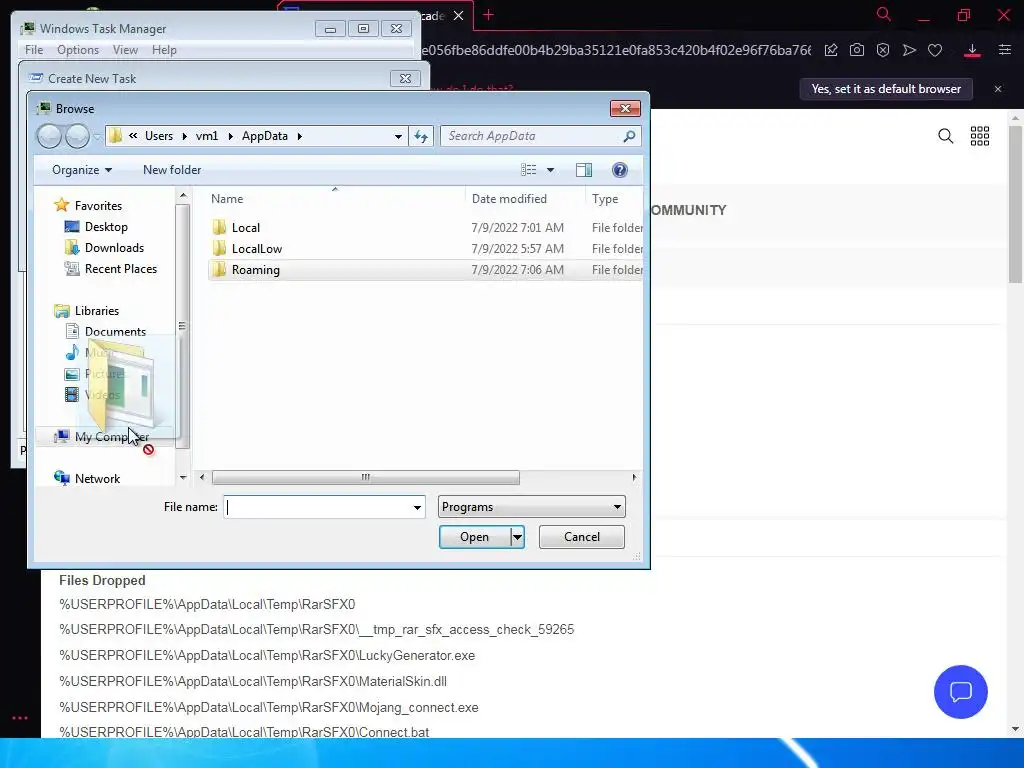
Task: Open the browser easy setup menu icon
Action: tap(1005, 50)
